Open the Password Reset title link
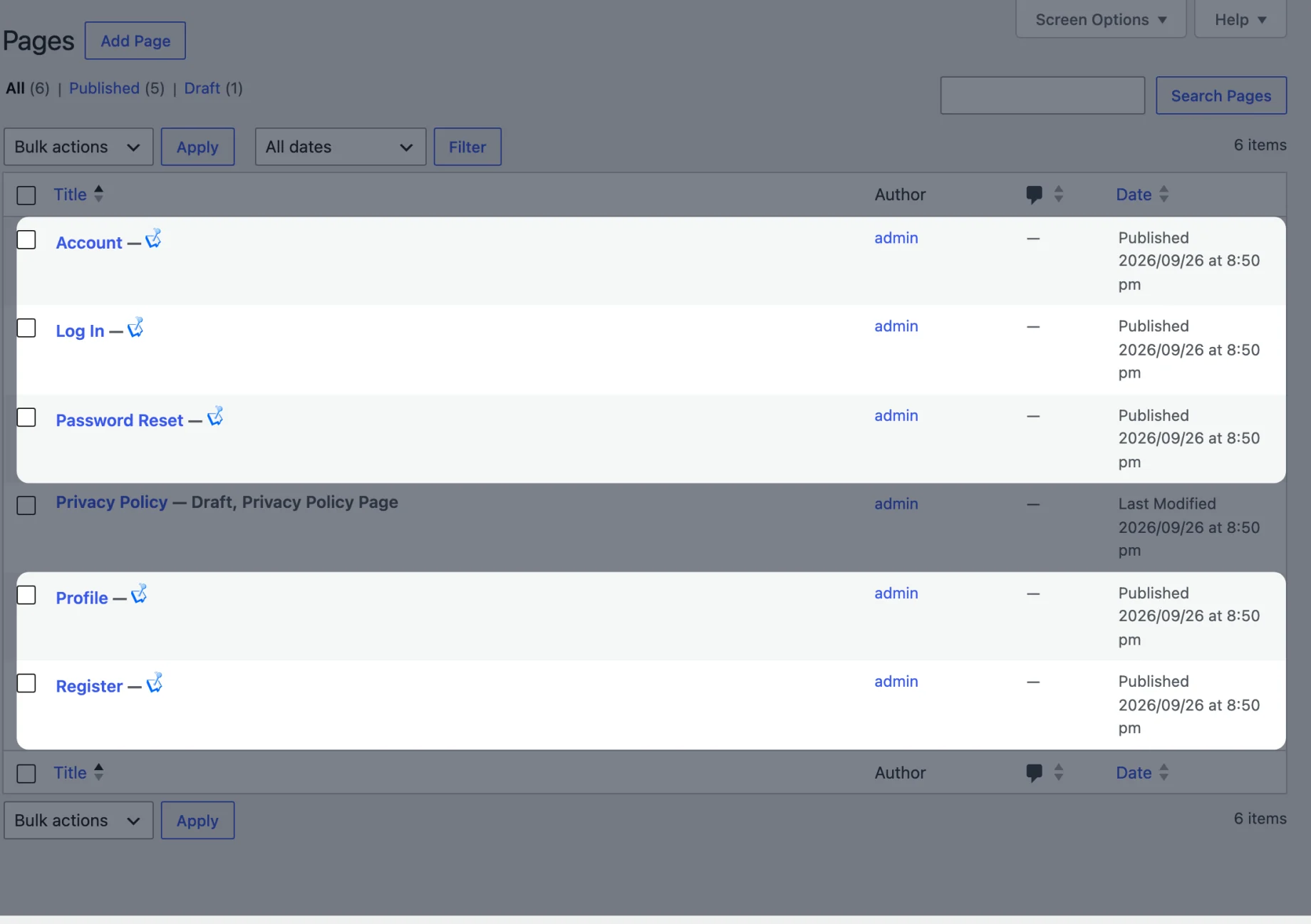Image resolution: width=1311 pixels, height=924 pixels. click(x=120, y=420)
